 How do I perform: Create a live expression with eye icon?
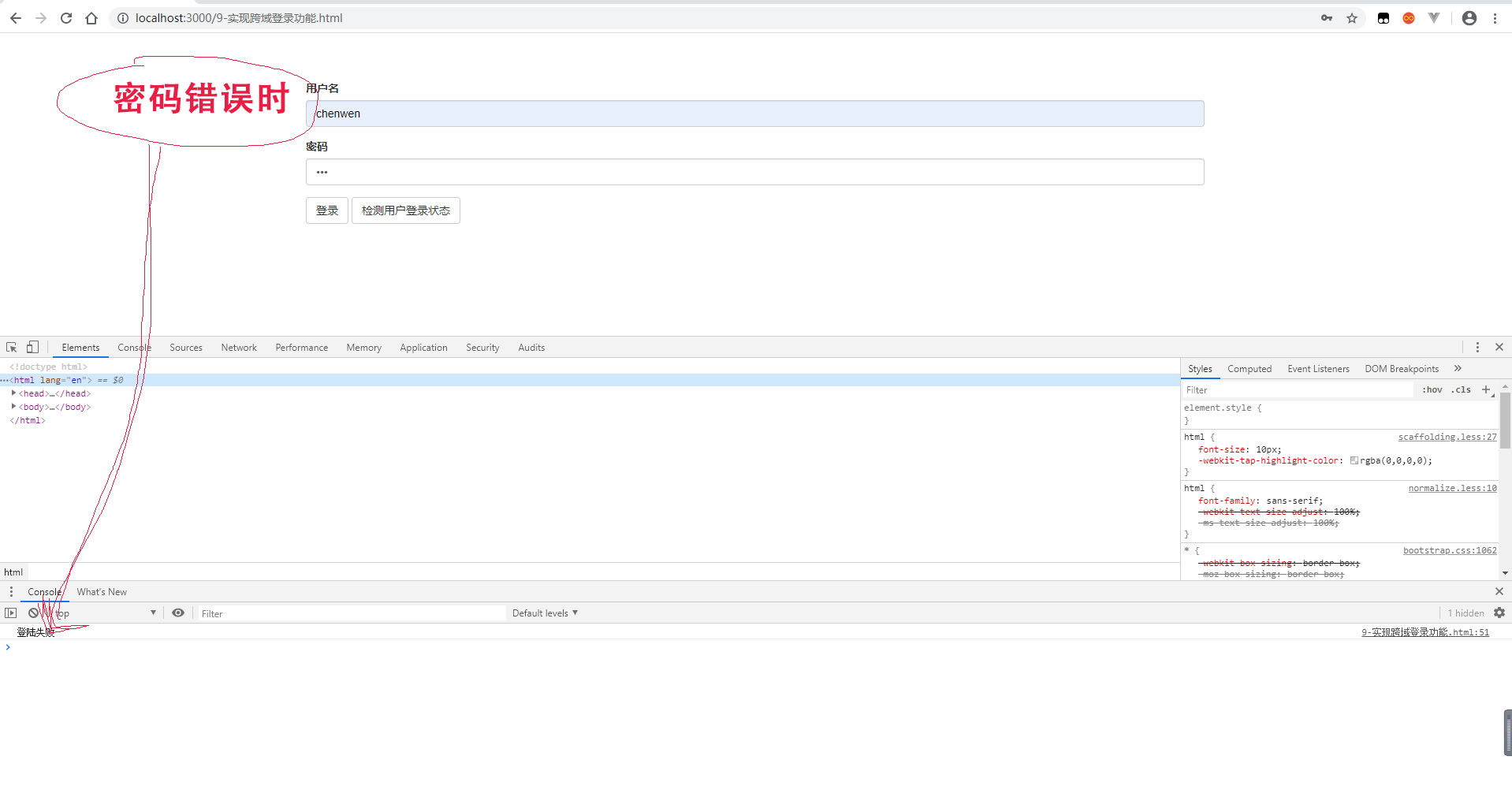(x=178, y=613)
